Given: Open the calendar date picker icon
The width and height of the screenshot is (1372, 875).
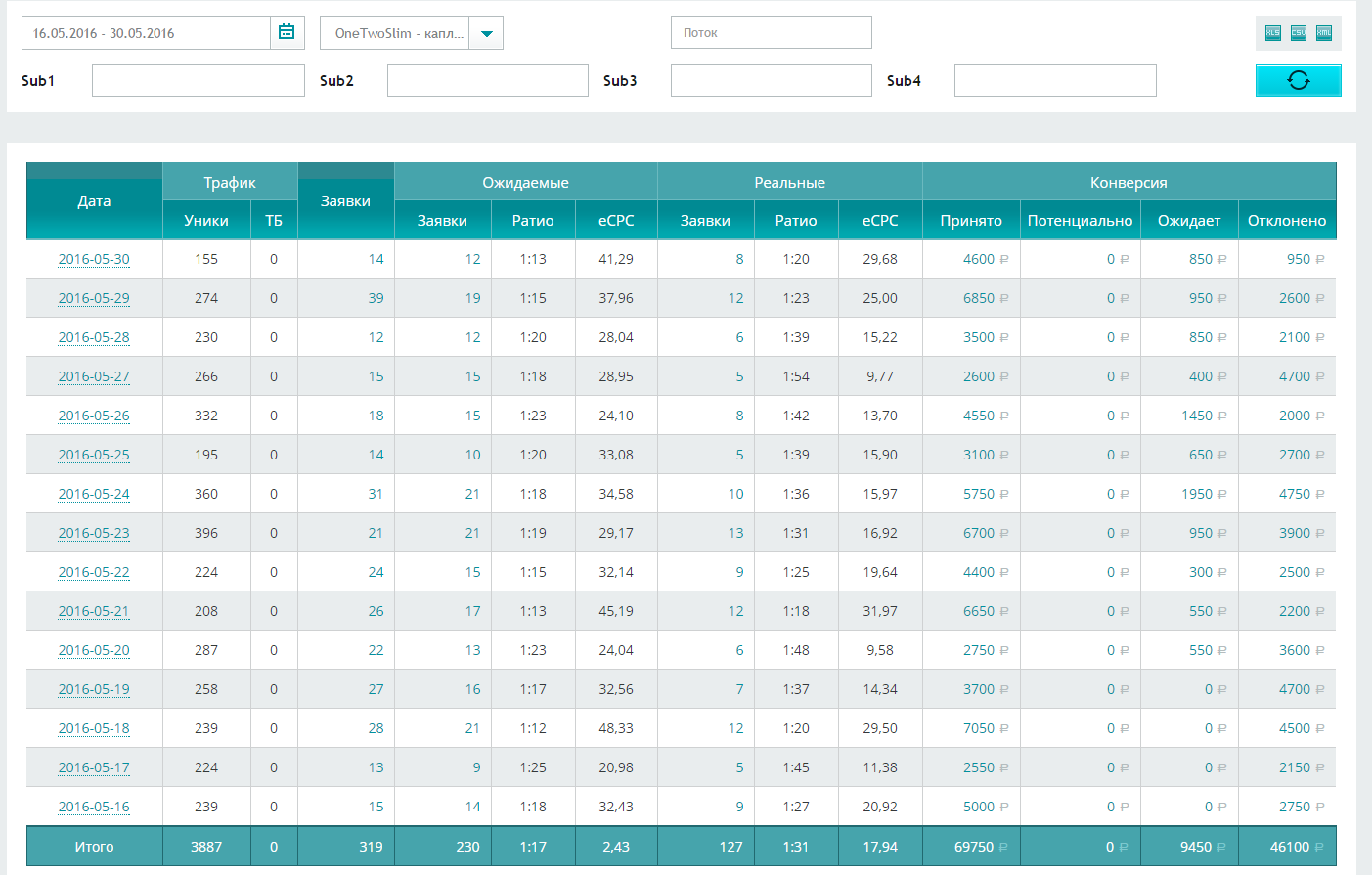Looking at the screenshot, I should click(287, 32).
